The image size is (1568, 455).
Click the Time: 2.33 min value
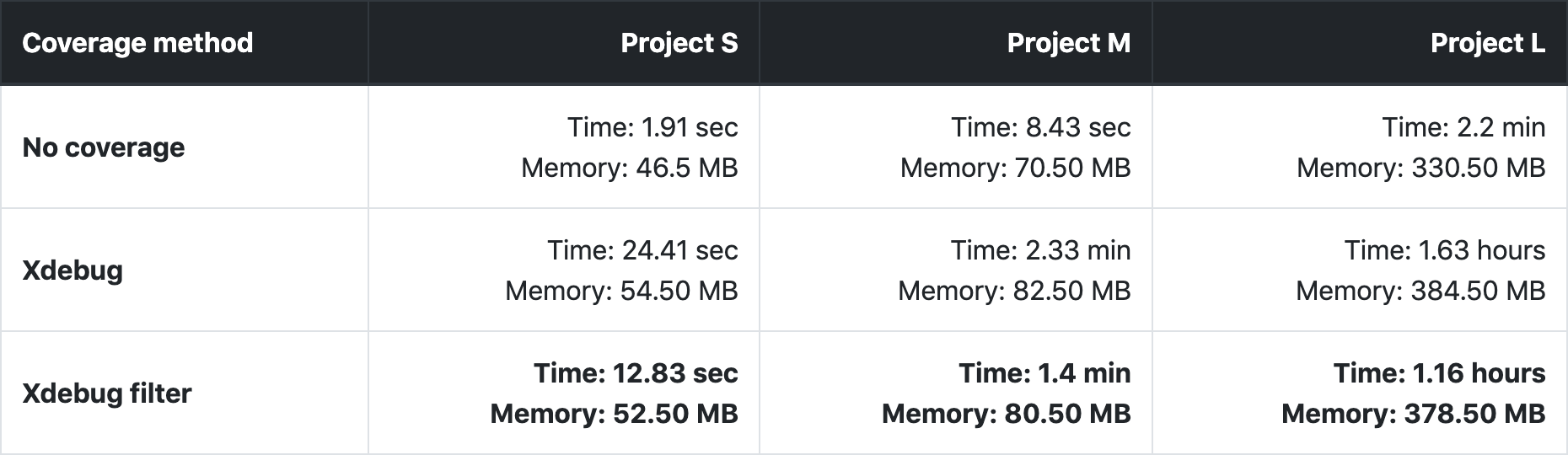1041,250
